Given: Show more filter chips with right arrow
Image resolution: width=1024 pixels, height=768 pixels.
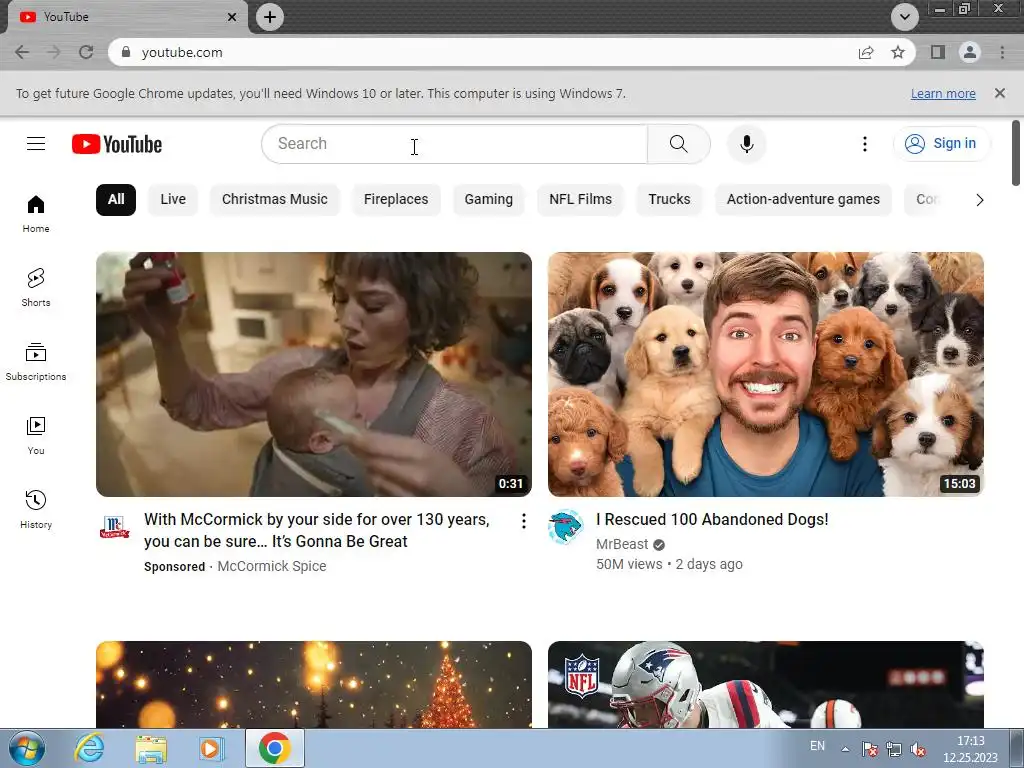Looking at the screenshot, I should point(979,200).
